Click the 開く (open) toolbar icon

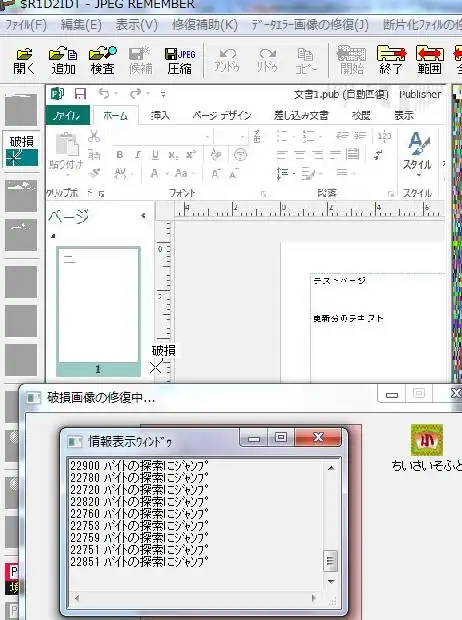(25, 61)
